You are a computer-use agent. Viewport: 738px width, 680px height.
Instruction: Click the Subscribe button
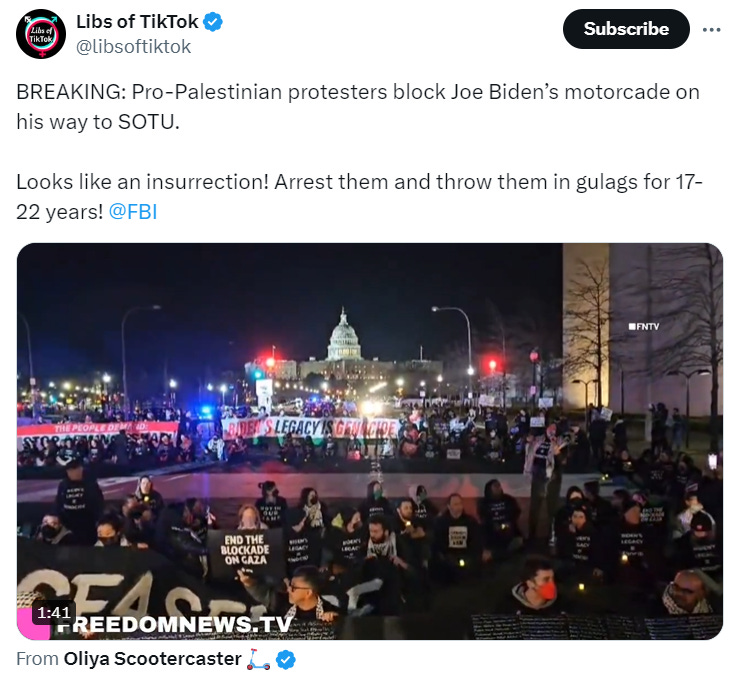626,29
